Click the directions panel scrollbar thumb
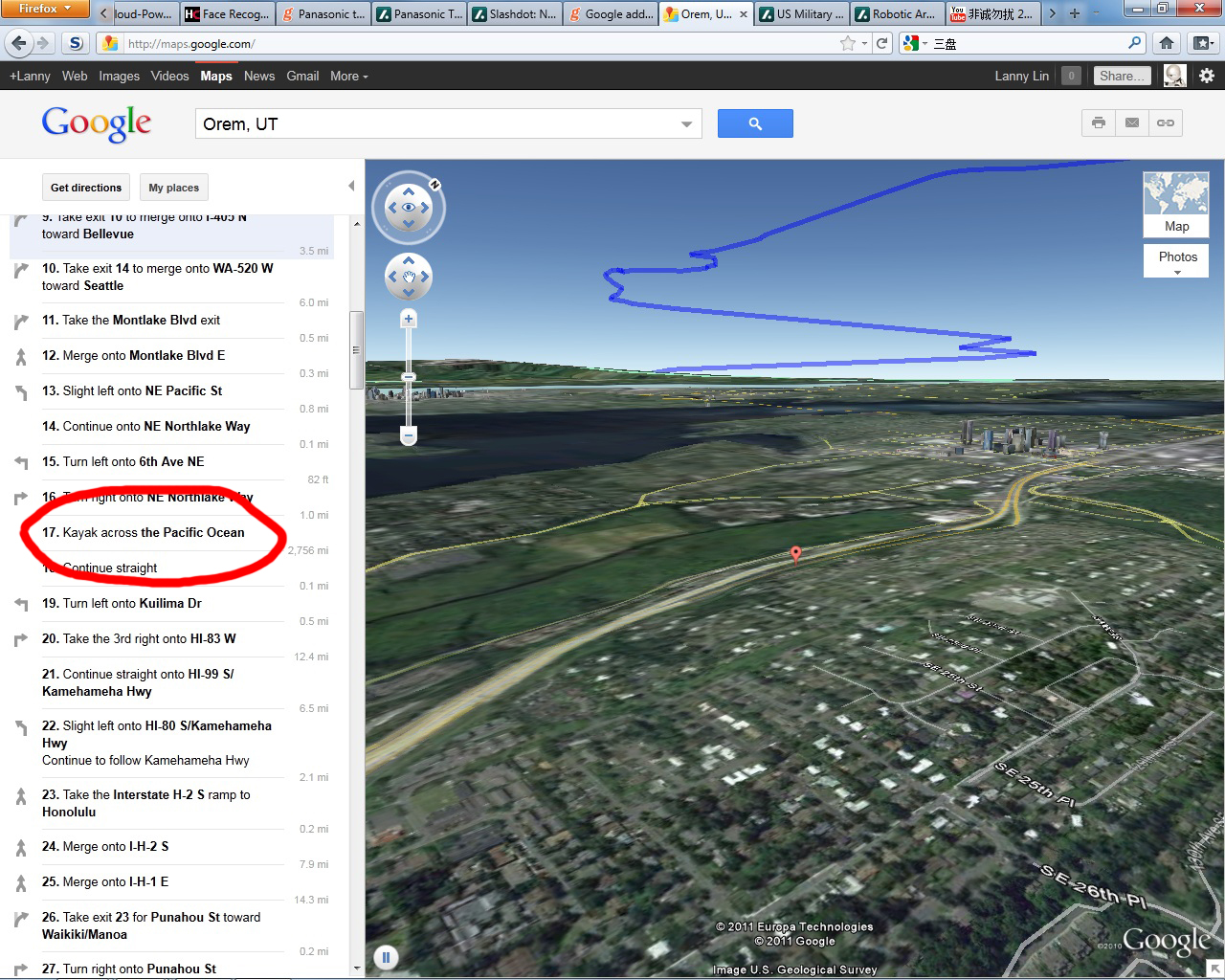Viewport: 1225px width, 980px height. coord(356,349)
